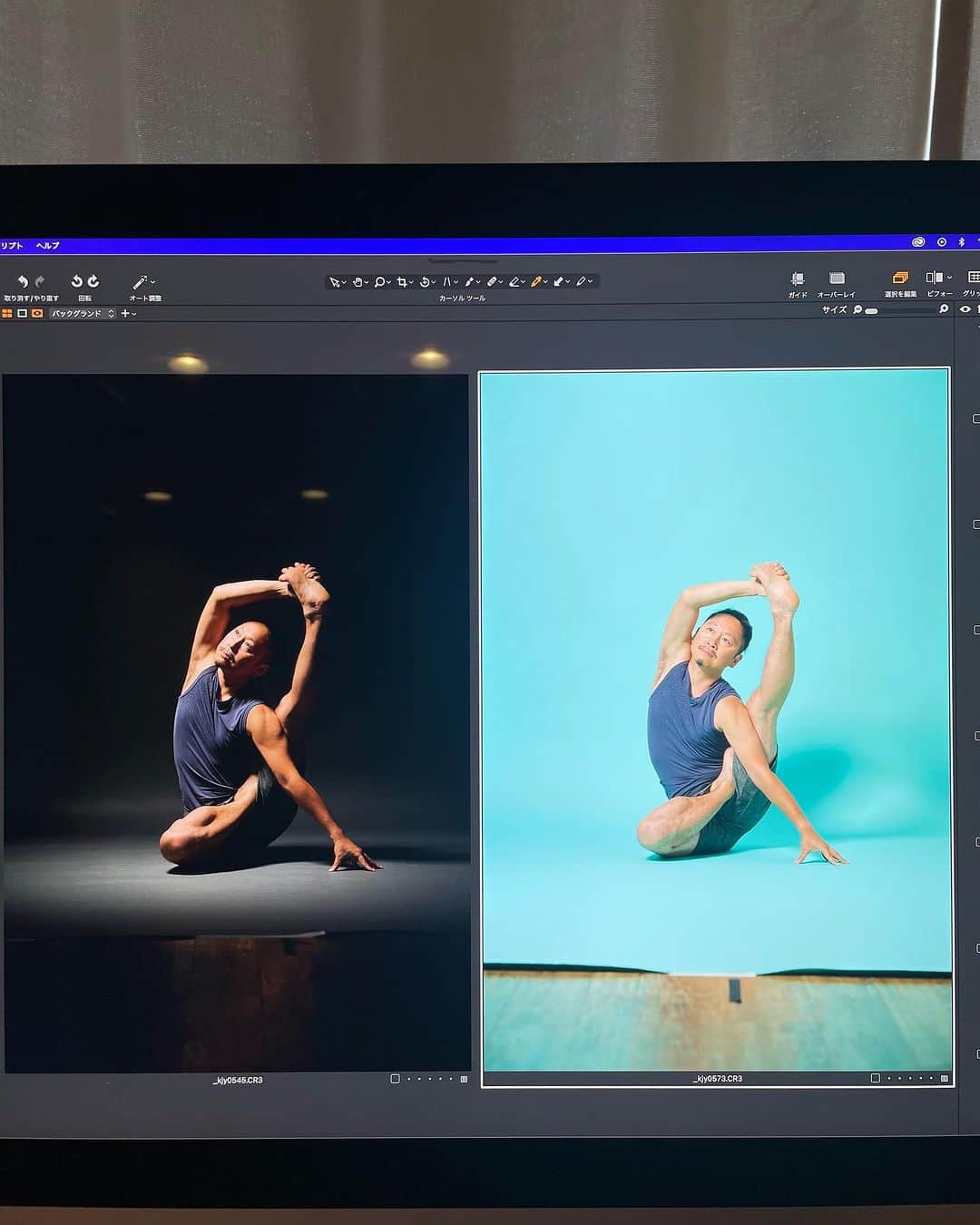Expand the Before view options arrow

click(x=949, y=278)
